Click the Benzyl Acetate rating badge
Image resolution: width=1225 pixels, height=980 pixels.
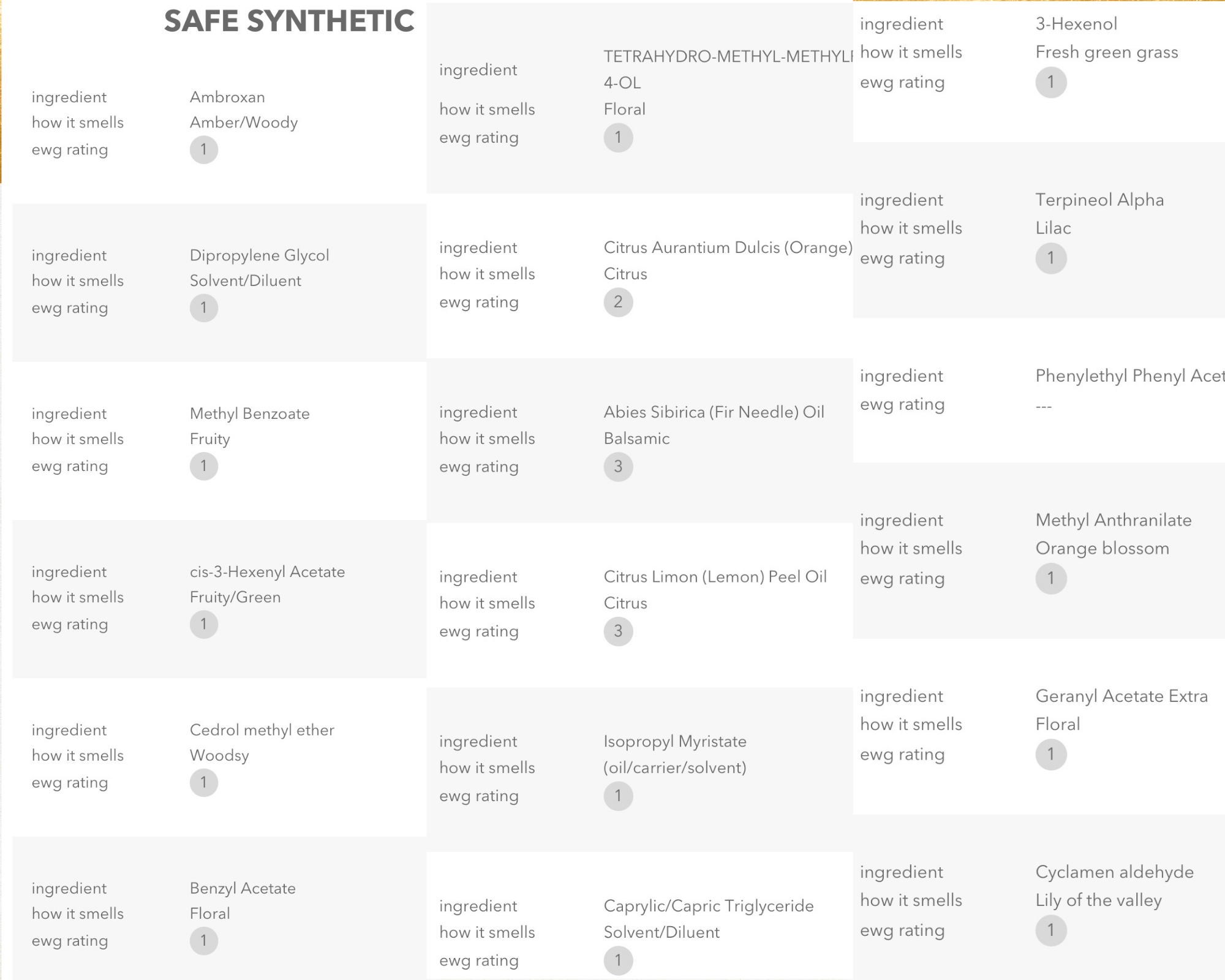[204, 941]
